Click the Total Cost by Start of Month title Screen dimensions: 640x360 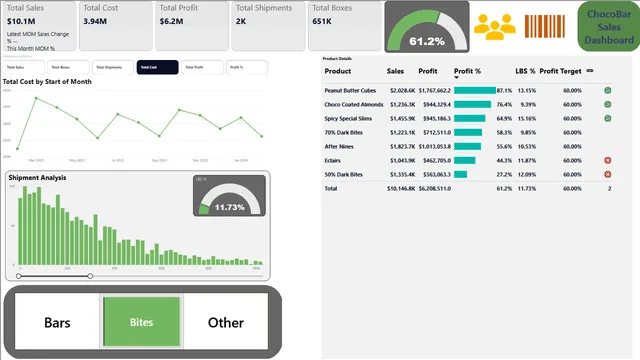pyautogui.click(x=47, y=82)
